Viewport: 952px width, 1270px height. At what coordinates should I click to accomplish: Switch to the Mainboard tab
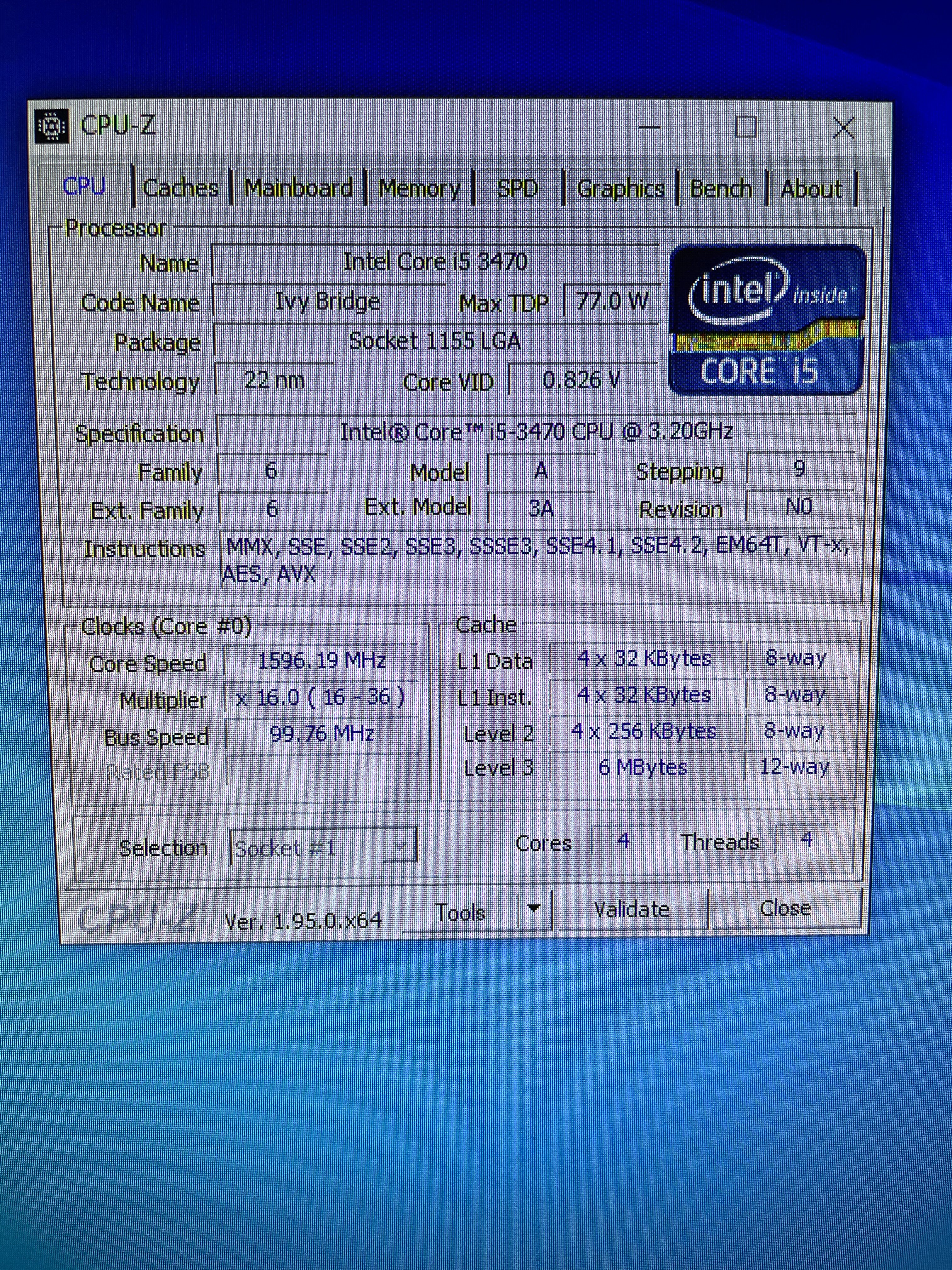[x=298, y=188]
